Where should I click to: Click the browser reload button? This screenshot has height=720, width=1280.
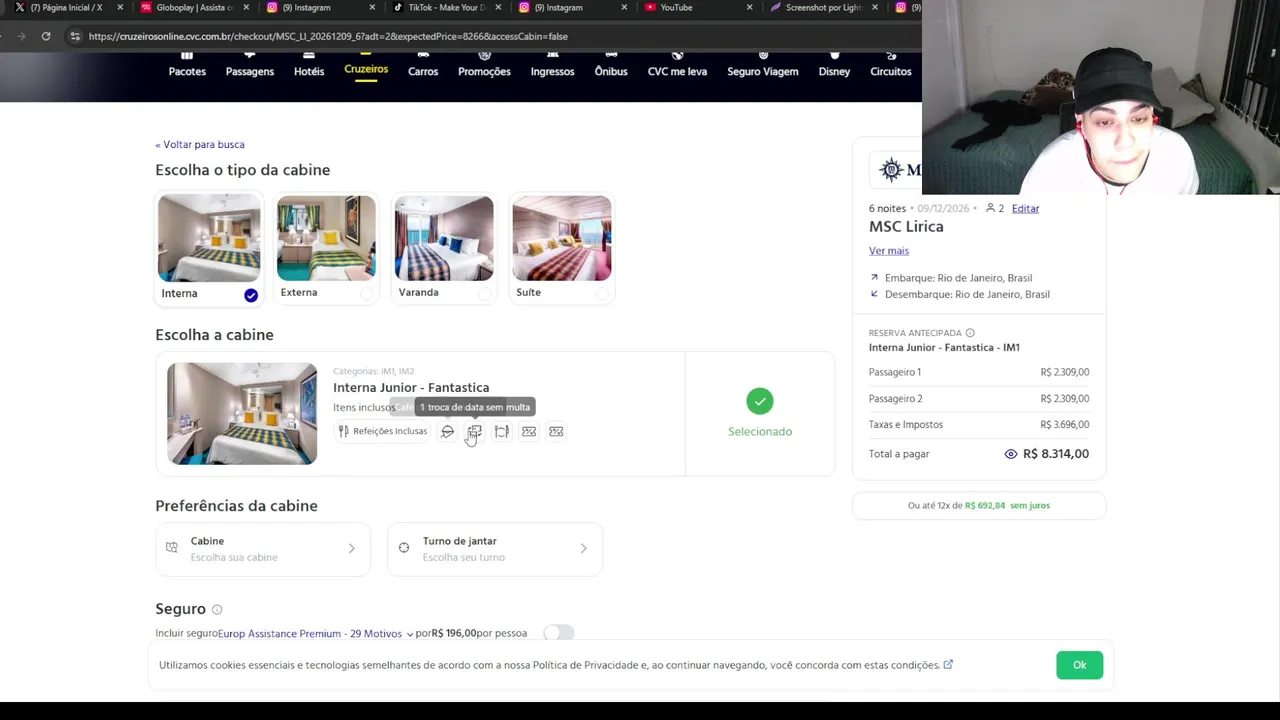pos(46,36)
